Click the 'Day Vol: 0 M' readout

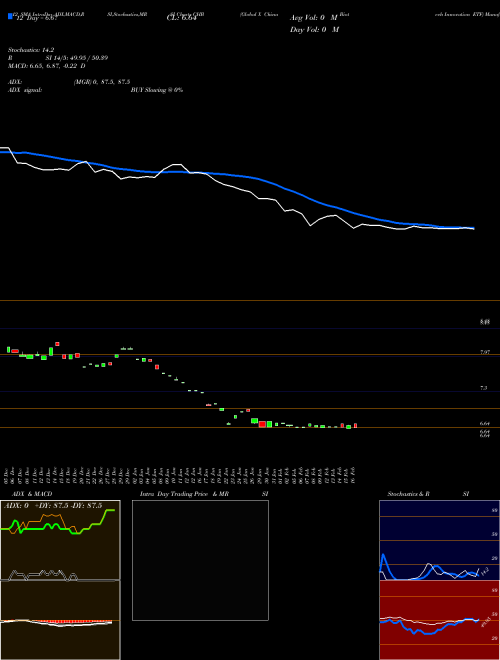[314, 29]
